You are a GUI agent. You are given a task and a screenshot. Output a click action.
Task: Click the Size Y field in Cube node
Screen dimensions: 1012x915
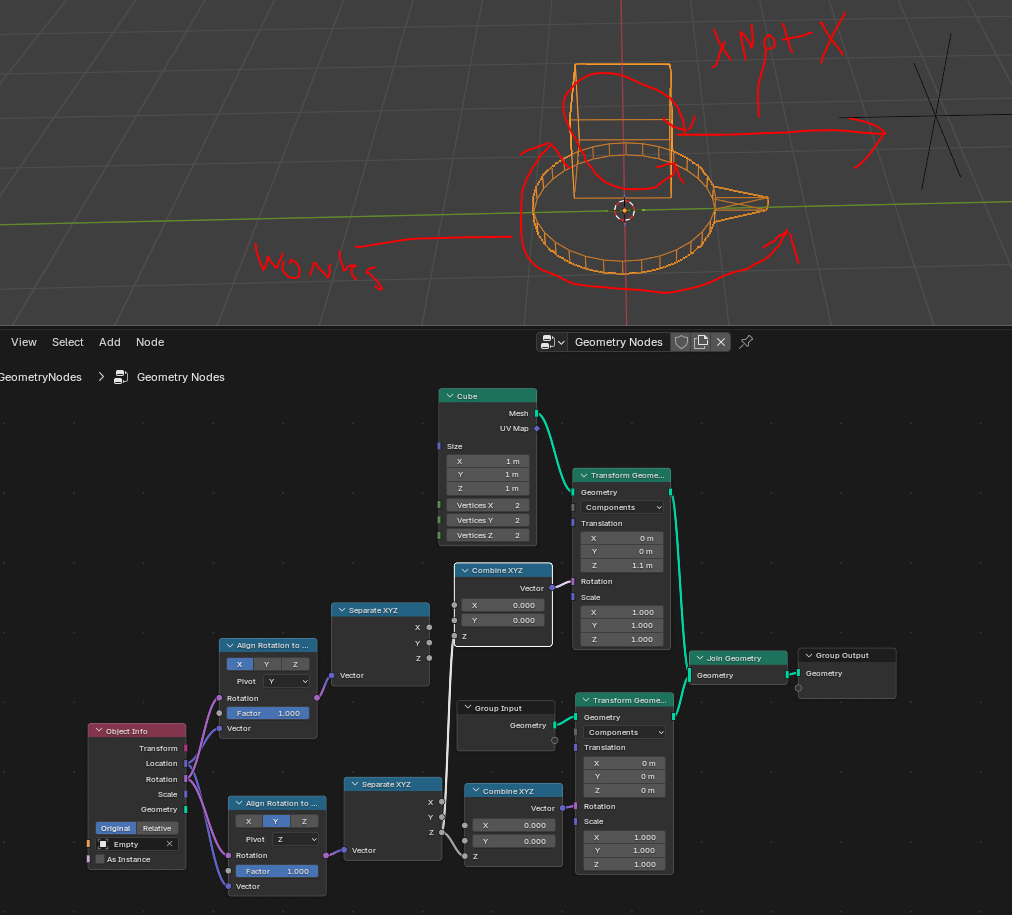click(487, 474)
